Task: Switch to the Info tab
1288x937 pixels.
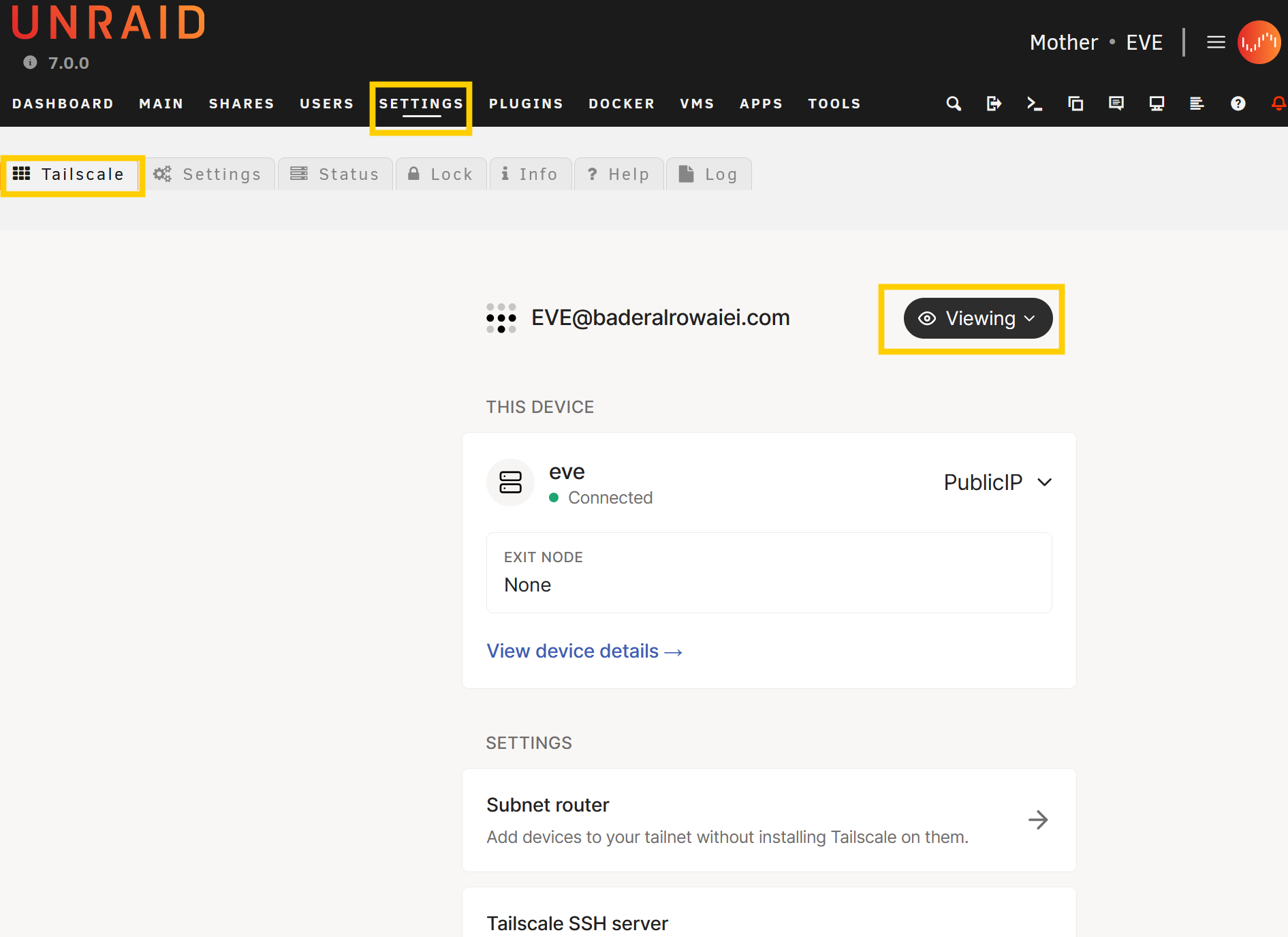Action: tap(531, 174)
